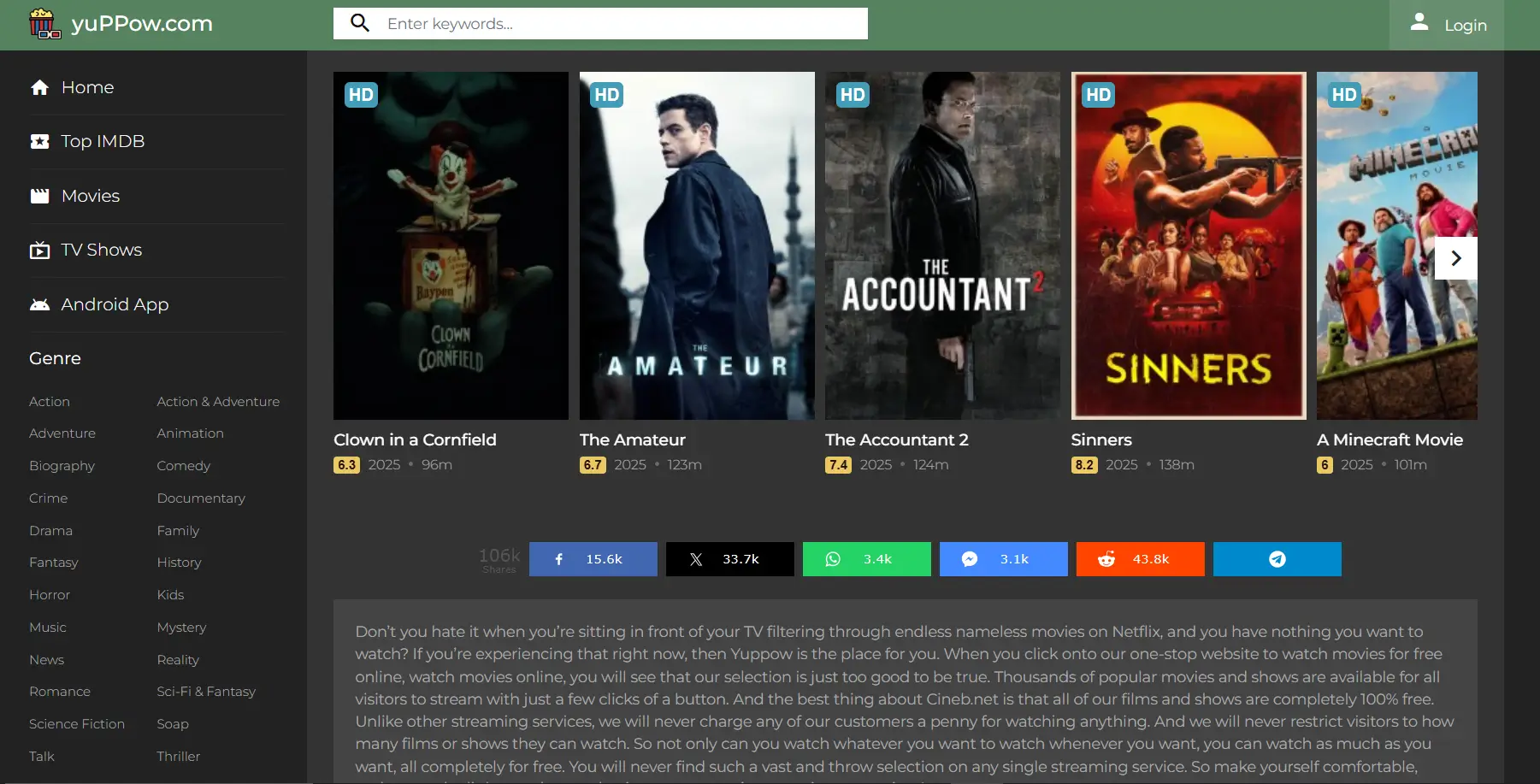Image resolution: width=1540 pixels, height=784 pixels.
Task: Select the Horror genre
Action: point(50,595)
